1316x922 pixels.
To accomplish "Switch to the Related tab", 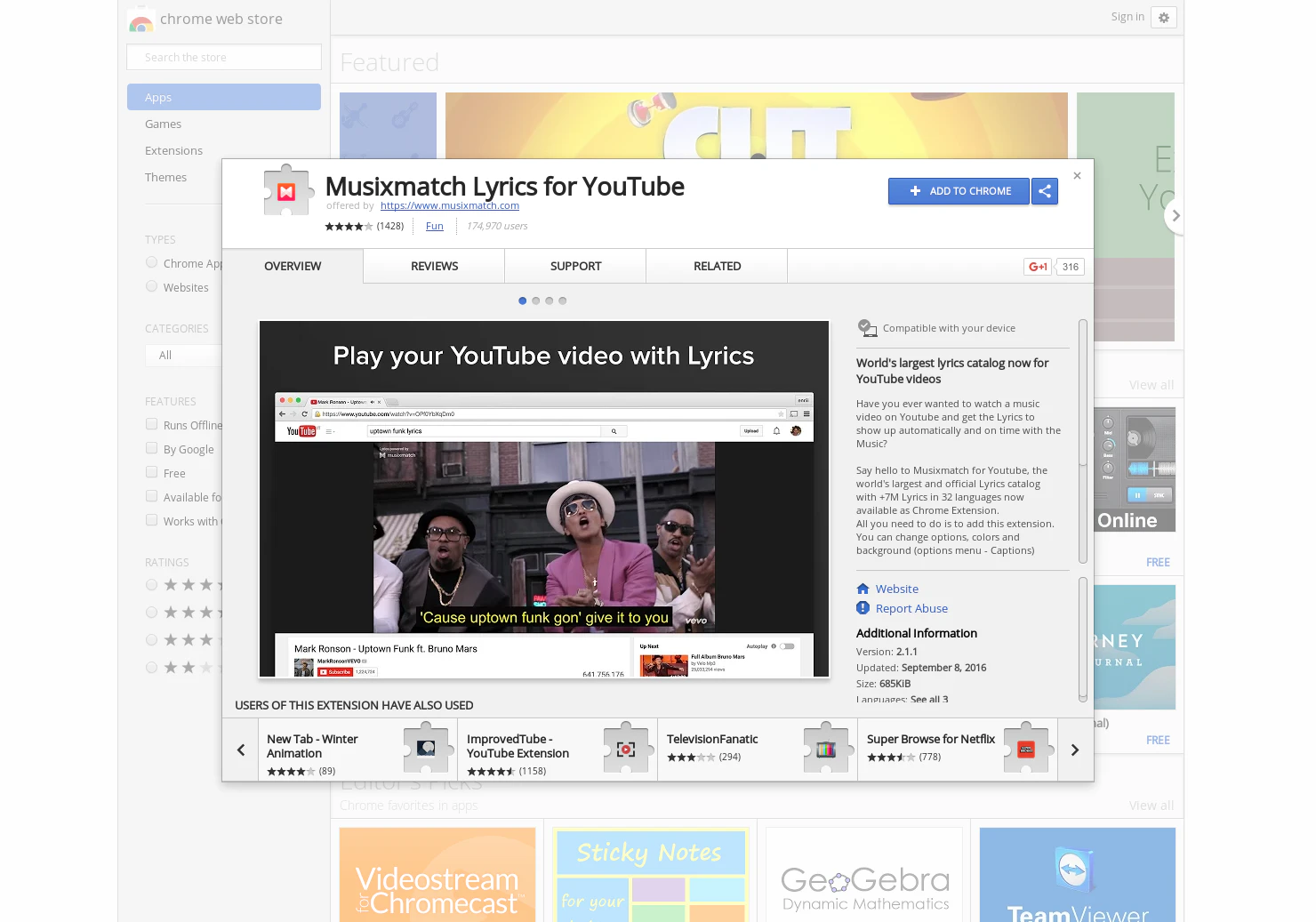I will click(717, 266).
